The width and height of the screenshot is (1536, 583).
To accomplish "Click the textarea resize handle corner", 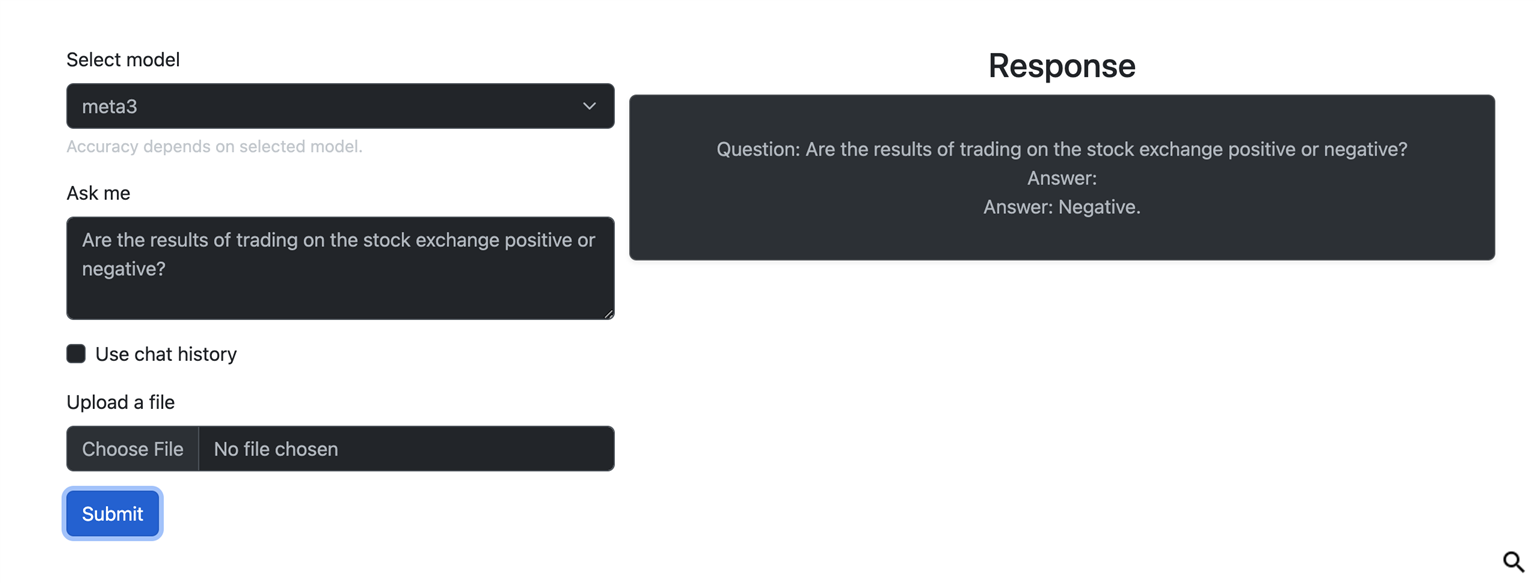I will (608, 314).
